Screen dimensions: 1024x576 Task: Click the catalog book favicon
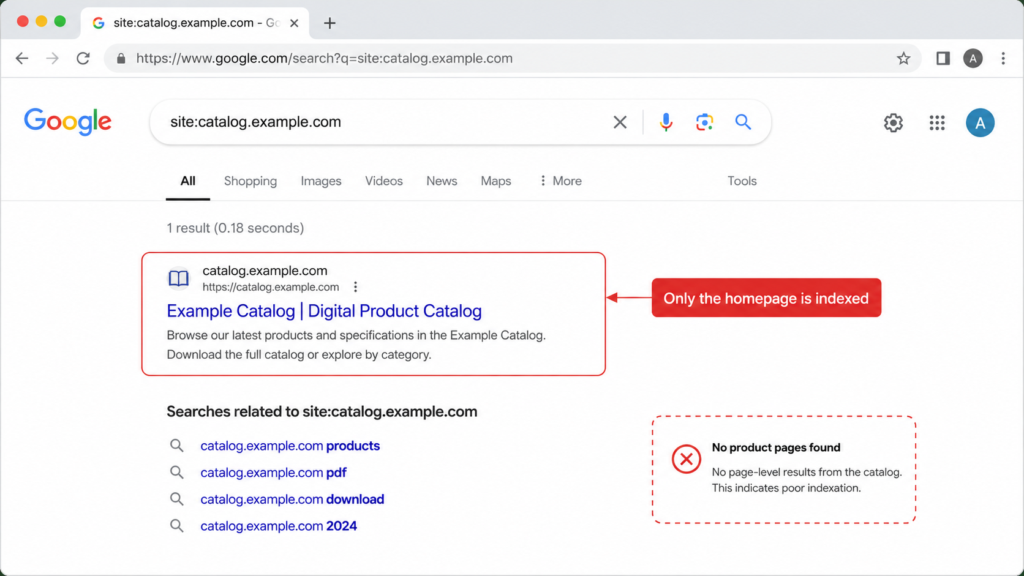178,278
